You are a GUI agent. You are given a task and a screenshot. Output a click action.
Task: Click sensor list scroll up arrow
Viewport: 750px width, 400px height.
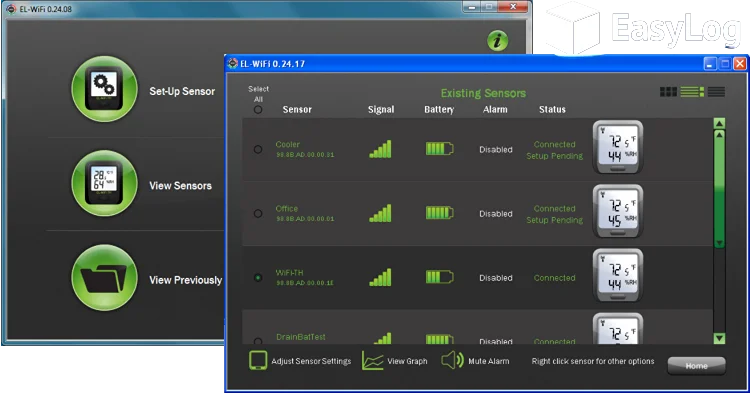click(x=719, y=123)
